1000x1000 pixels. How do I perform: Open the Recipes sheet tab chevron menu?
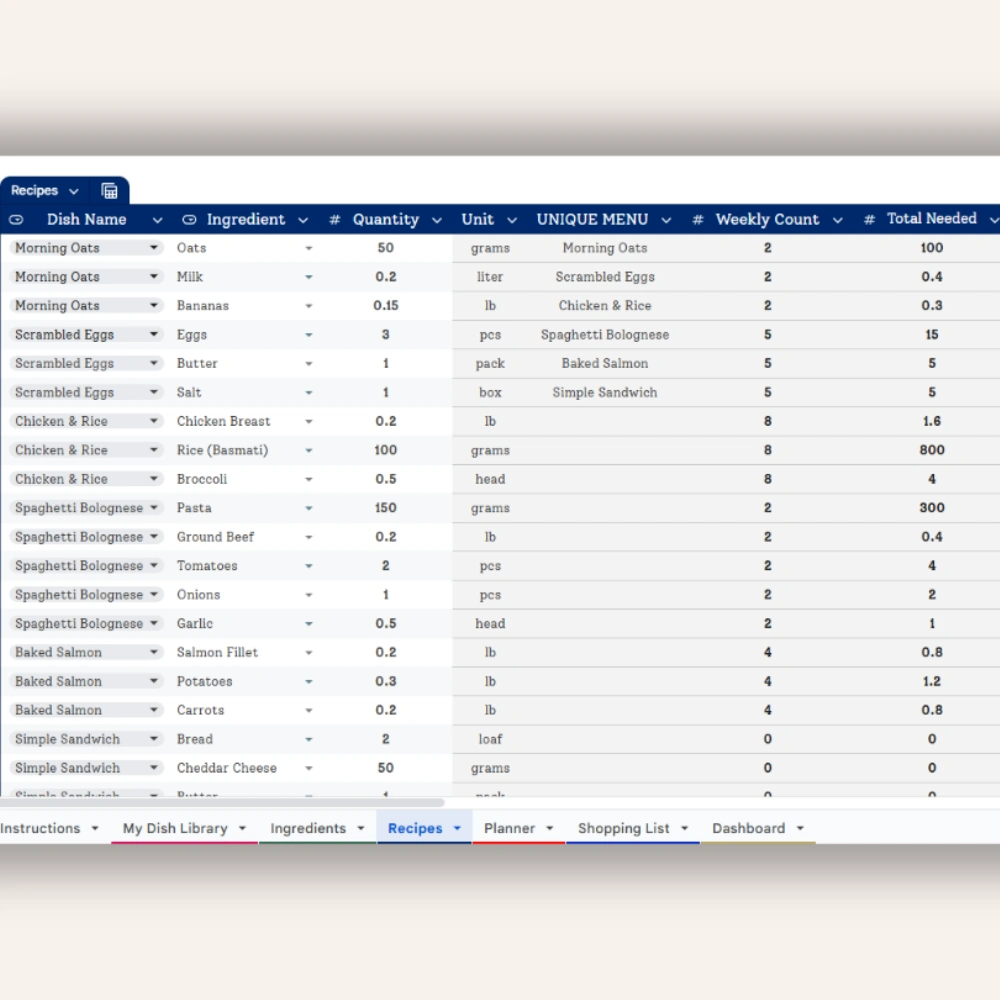point(74,190)
